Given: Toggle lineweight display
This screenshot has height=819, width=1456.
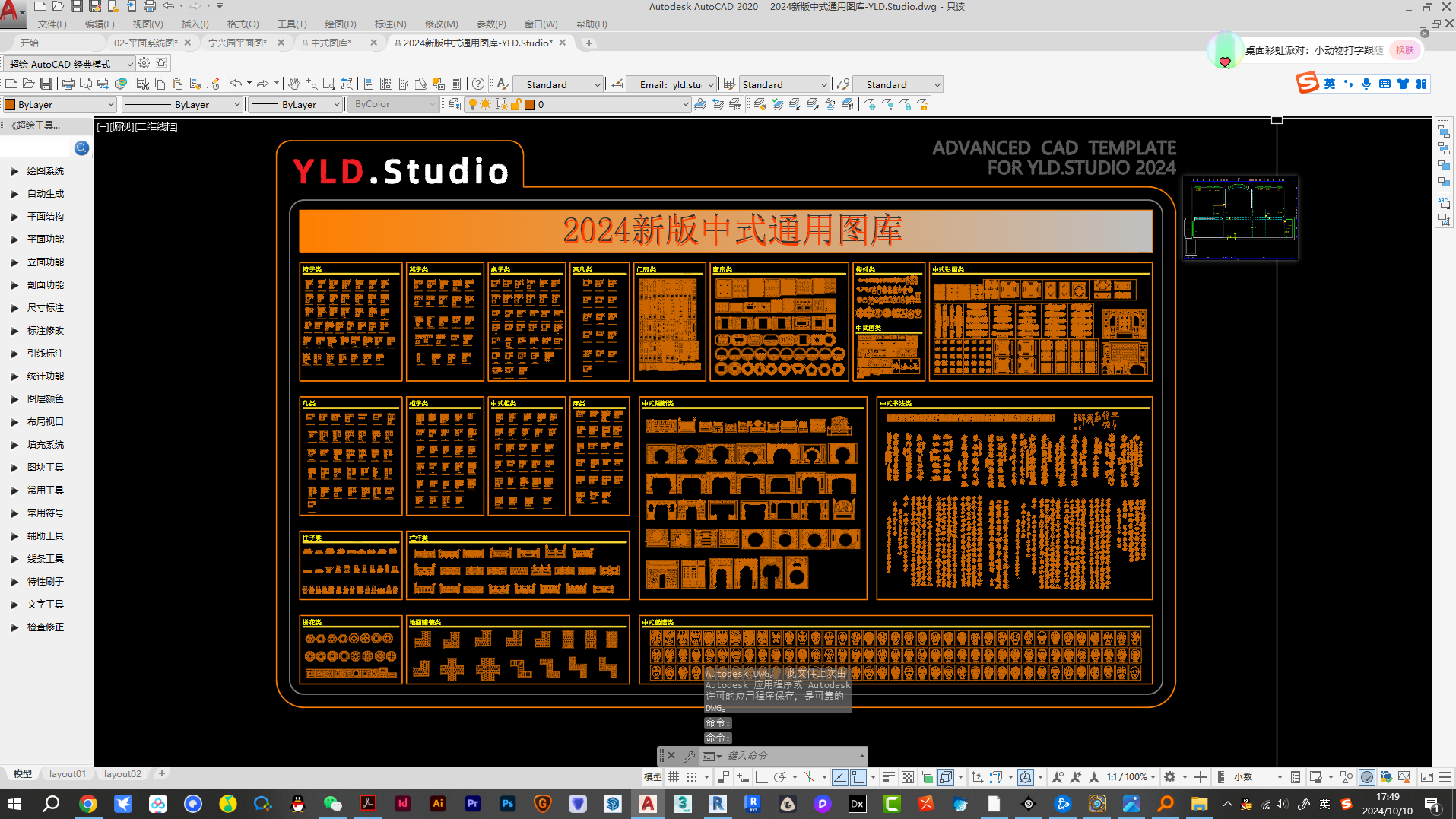Looking at the screenshot, I should tap(888, 777).
